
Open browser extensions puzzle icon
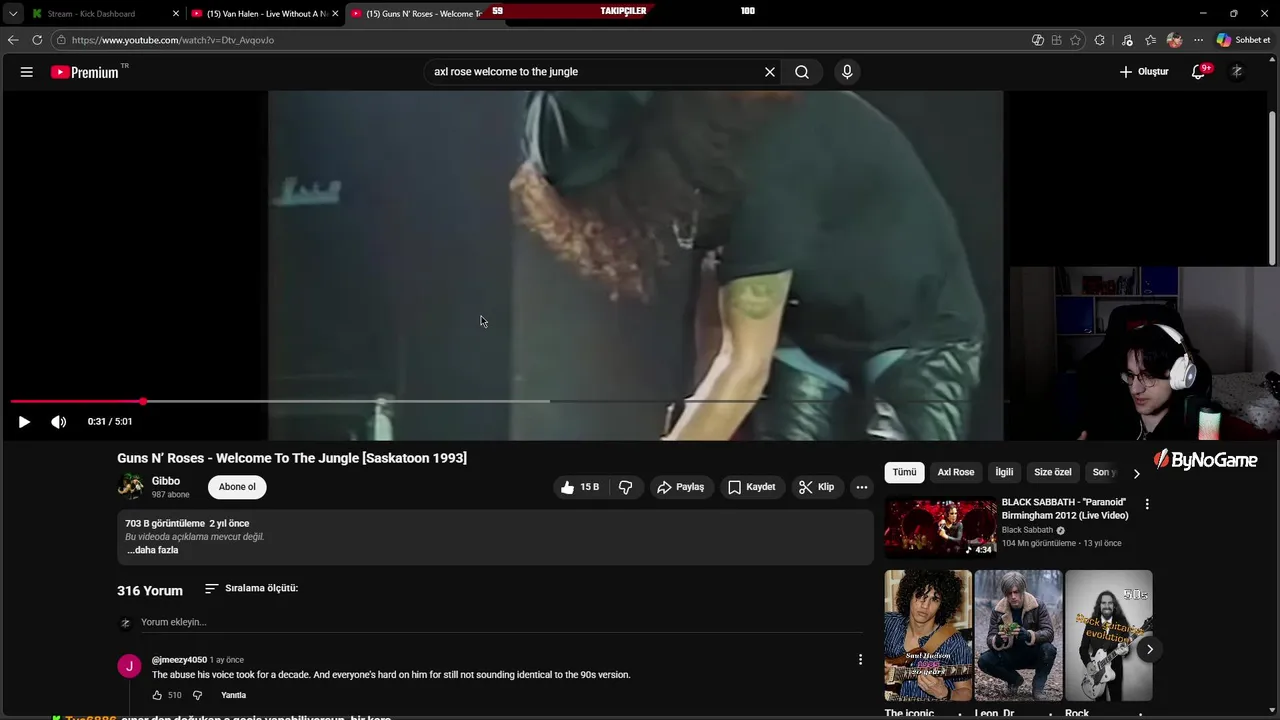click(1100, 40)
